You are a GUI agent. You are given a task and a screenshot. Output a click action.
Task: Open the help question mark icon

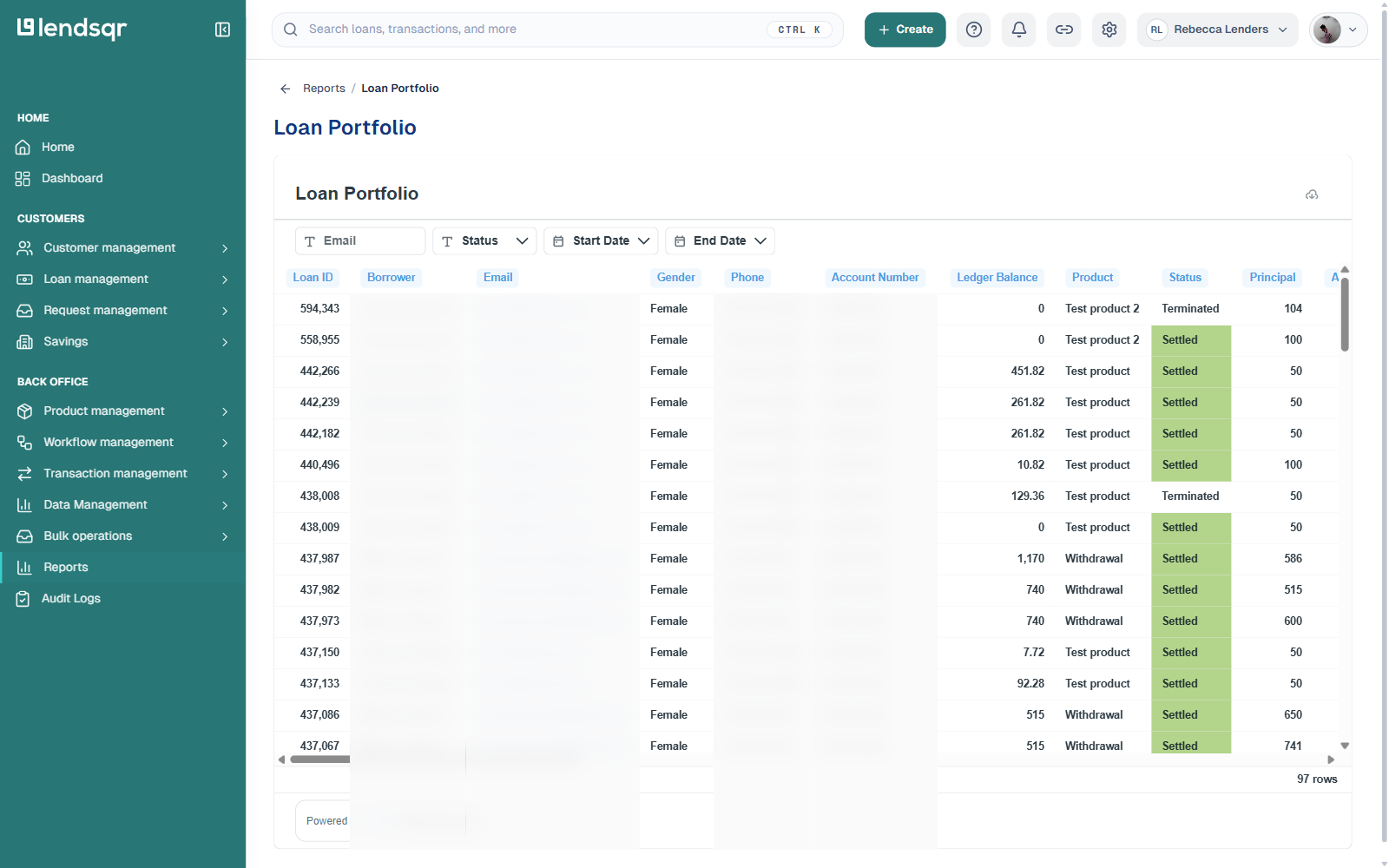coord(974,30)
